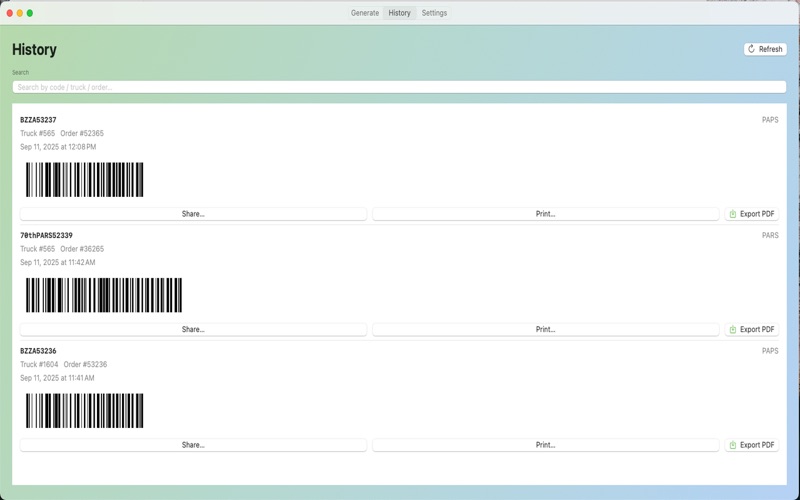Switch to the Generate tab
The image size is (800, 500).
pos(365,13)
